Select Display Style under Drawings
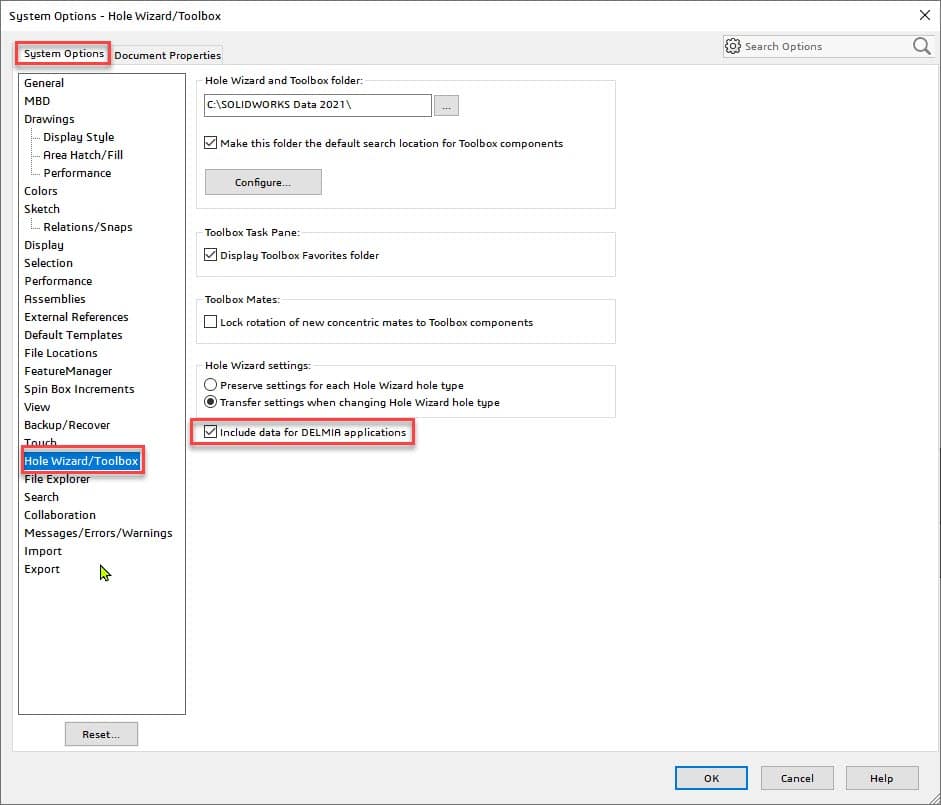This screenshot has width=941, height=805. pyautogui.click(x=79, y=137)
